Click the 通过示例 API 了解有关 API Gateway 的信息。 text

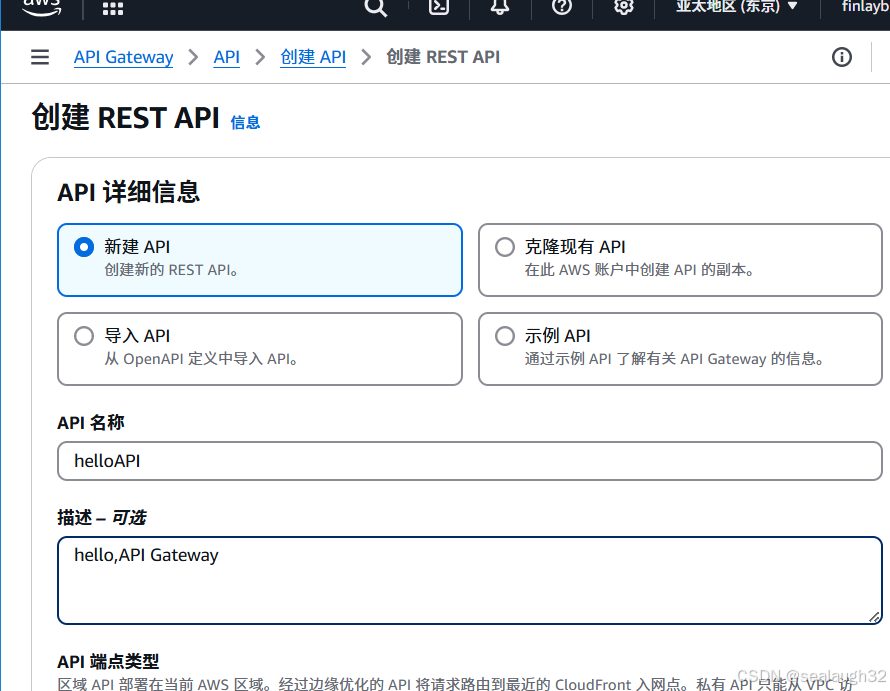(674, 359)
